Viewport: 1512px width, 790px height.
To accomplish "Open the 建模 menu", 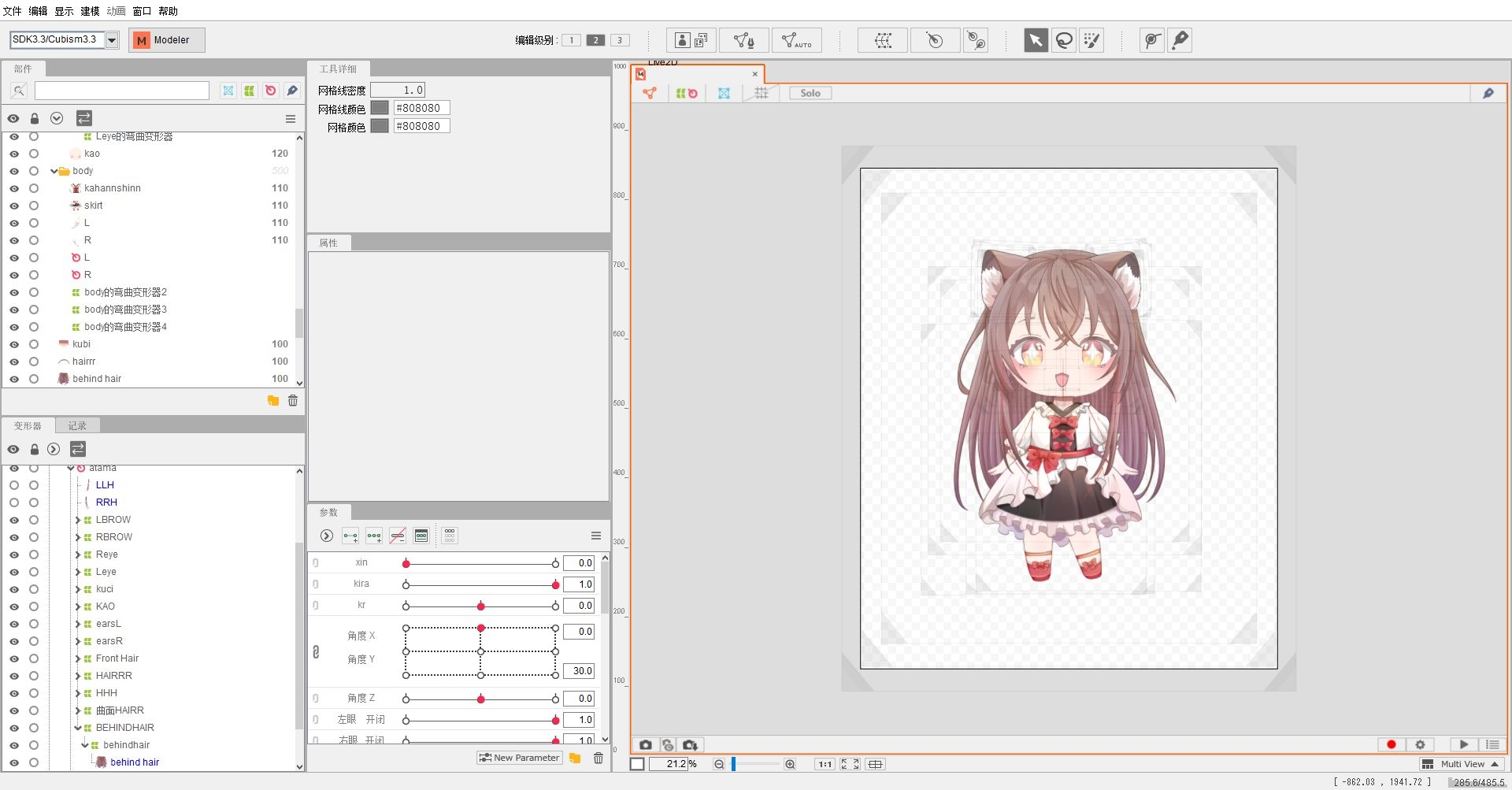I will point(90,11).
